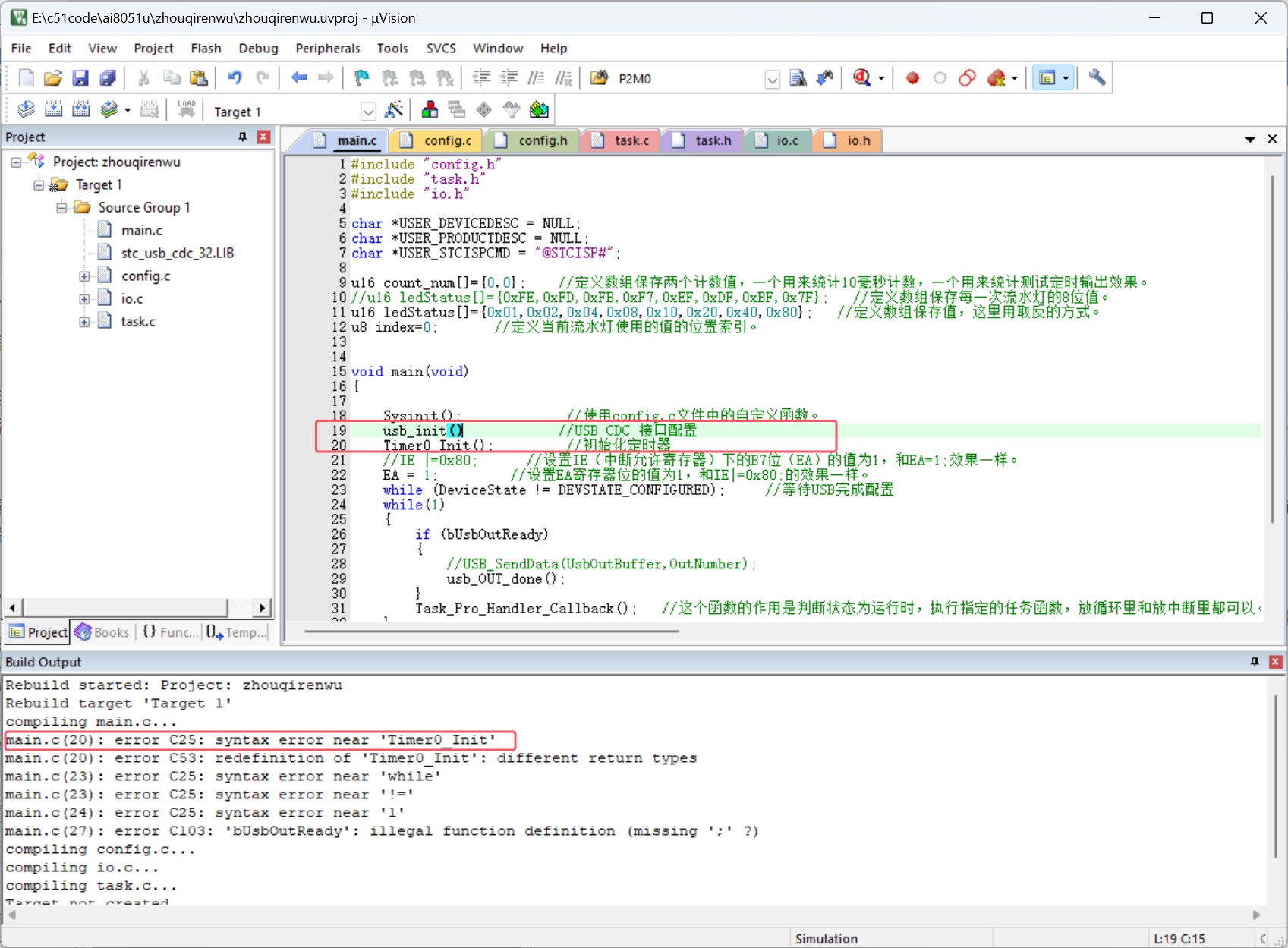Open the editor tab list dropdown
This screenshot has height=948, width=1288.
pyautogui.click(x=1250, y=140)
